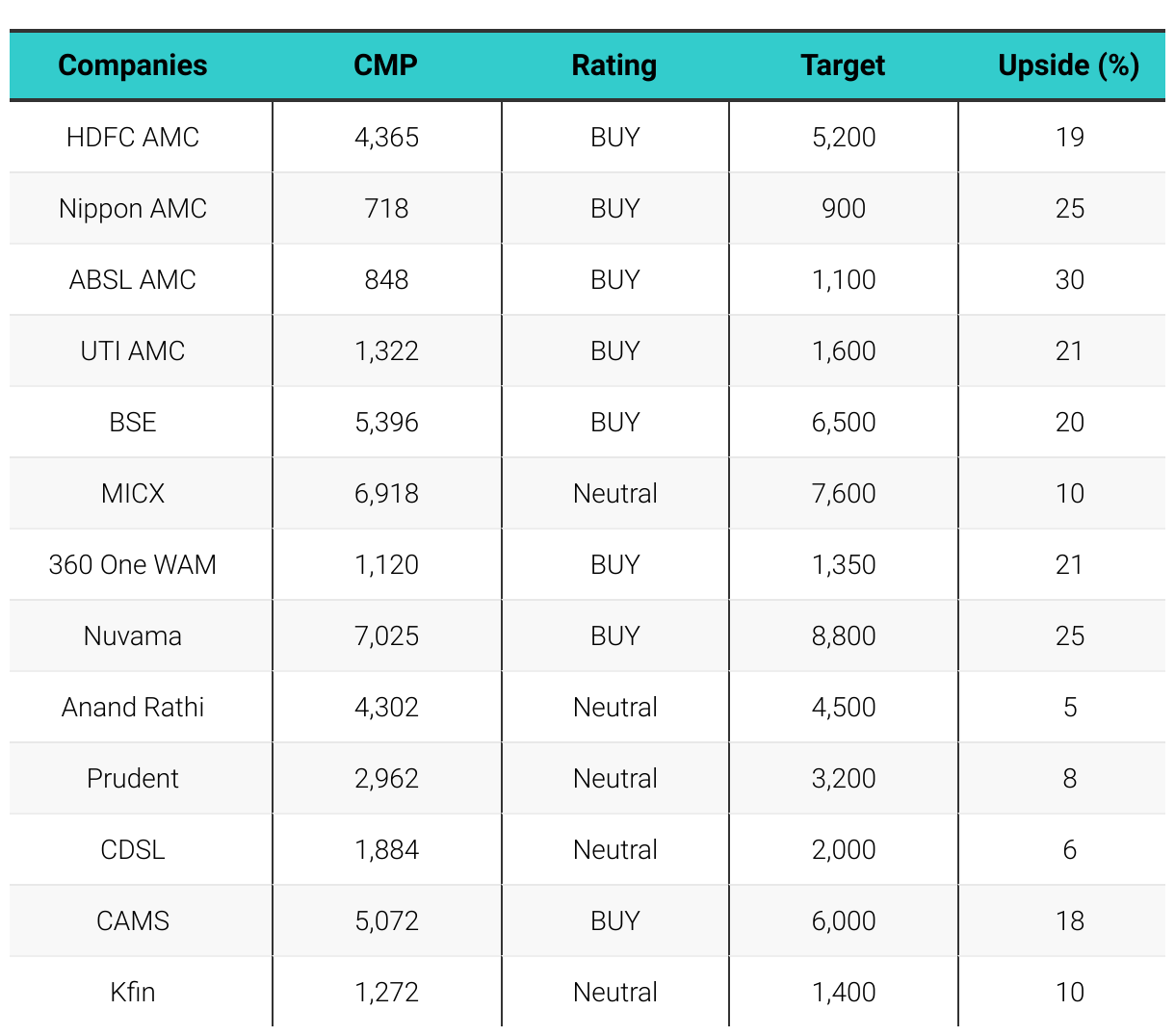Click the Rating column header
1175x1036 pixels.
tap(614, 65)
